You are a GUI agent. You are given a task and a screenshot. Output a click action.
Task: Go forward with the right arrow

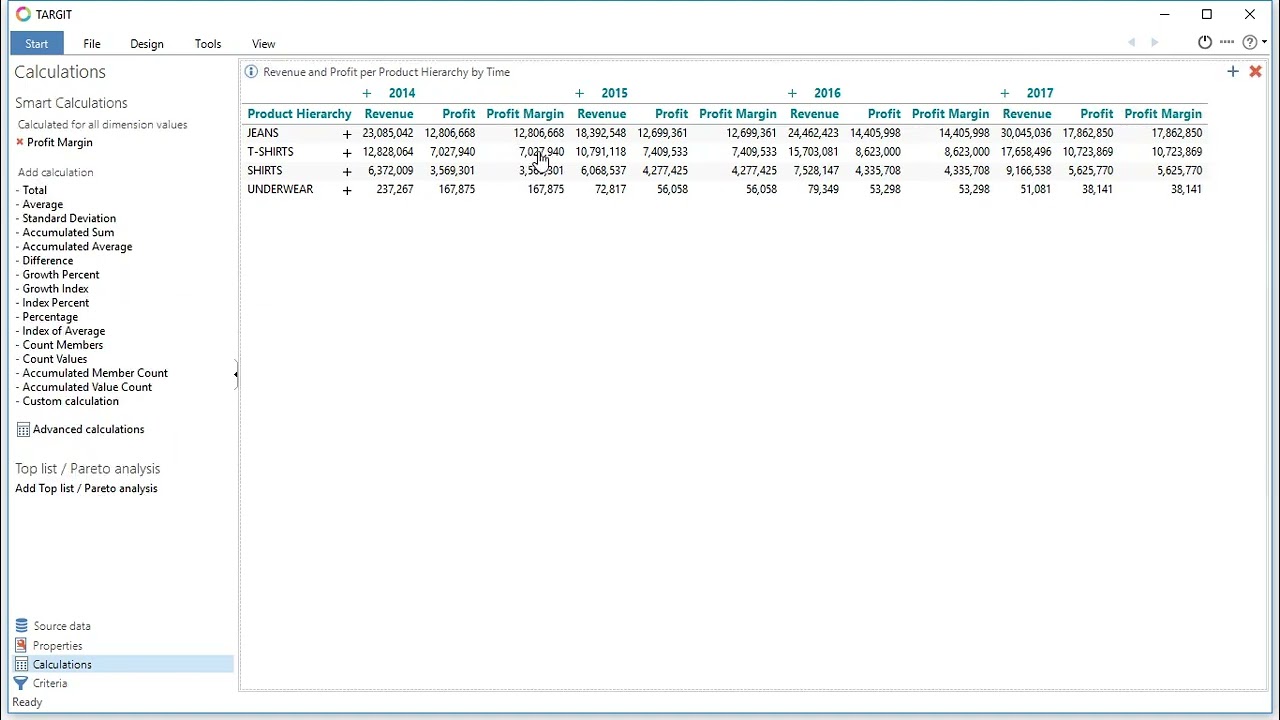pos(1154,42)
